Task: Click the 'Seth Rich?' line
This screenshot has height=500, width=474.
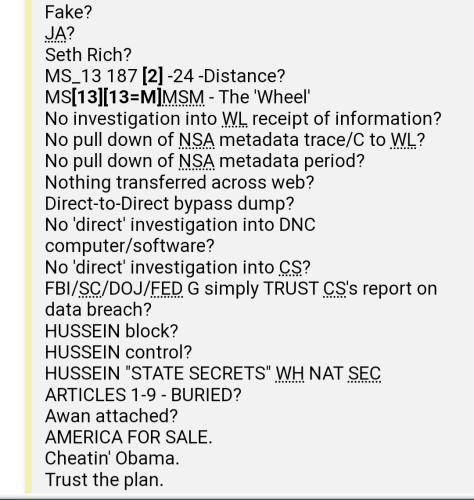Action: (x=88, y=55)
